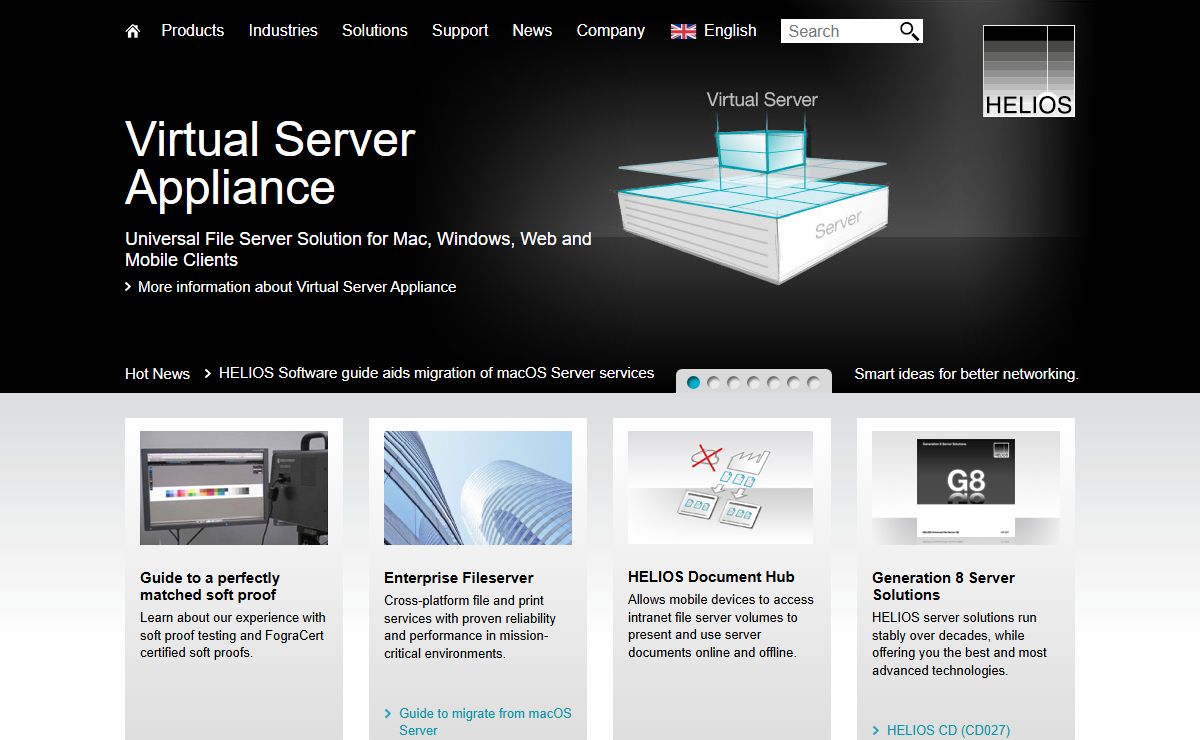Click the UK flag language icon
The image size is (1200, 740).
click(x=683, y=31)
